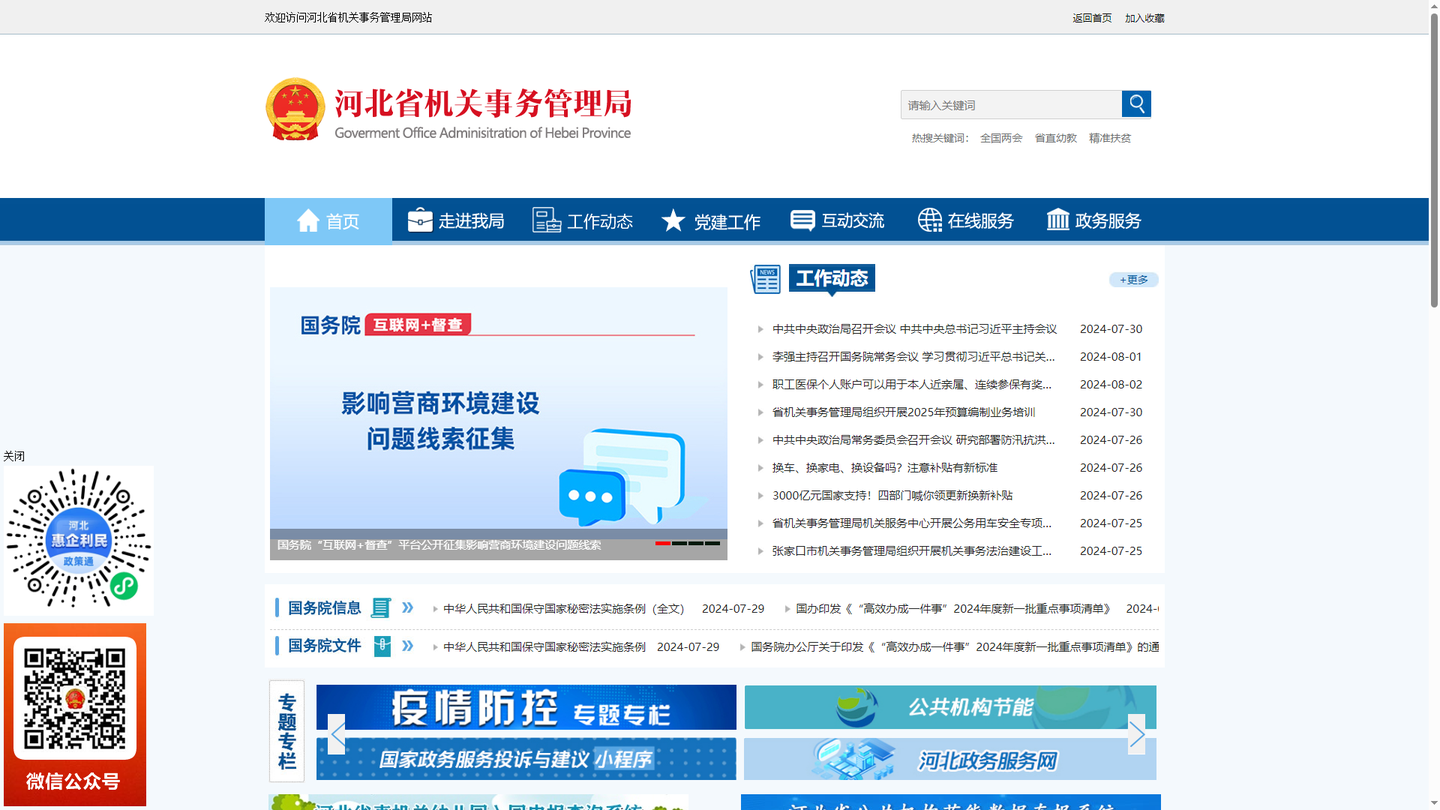Open news 省机关事务管理局组织开展2025年预算编制业务培训
Screen dimensions: 1440x810
point(903,412)
